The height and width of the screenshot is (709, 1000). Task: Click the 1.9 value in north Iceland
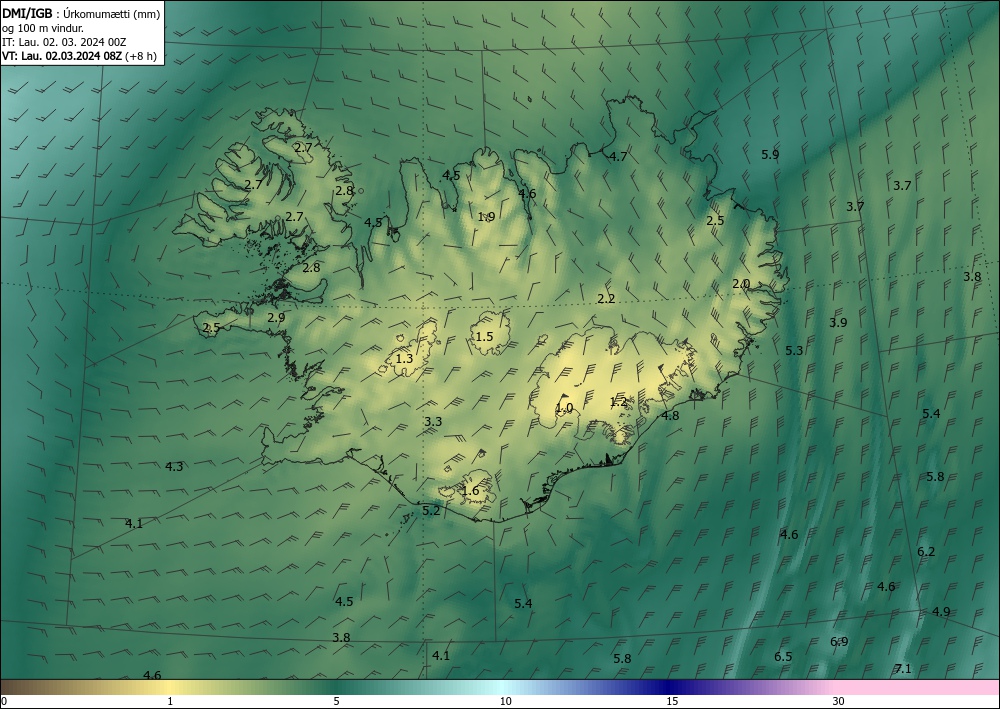pos(486,217)
